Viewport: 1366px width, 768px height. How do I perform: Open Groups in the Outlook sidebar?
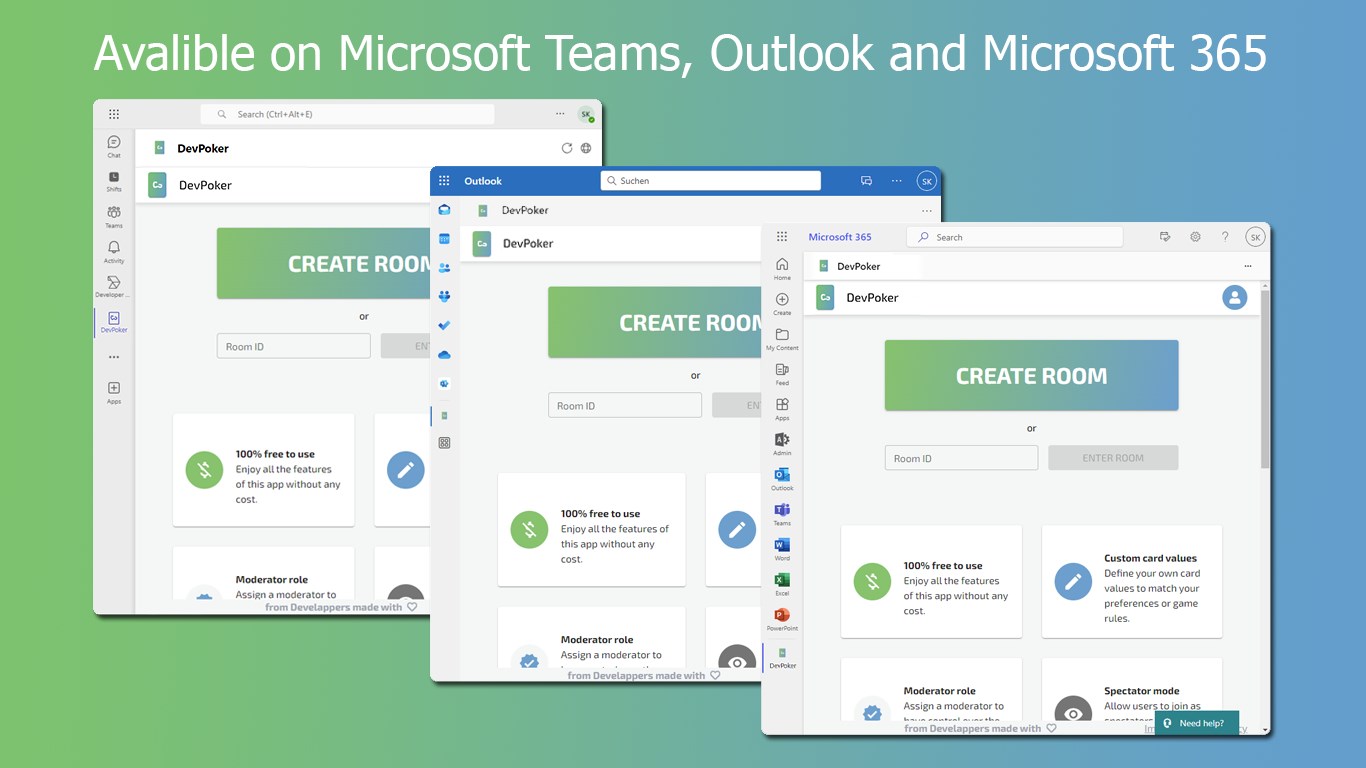pos(444,297)
